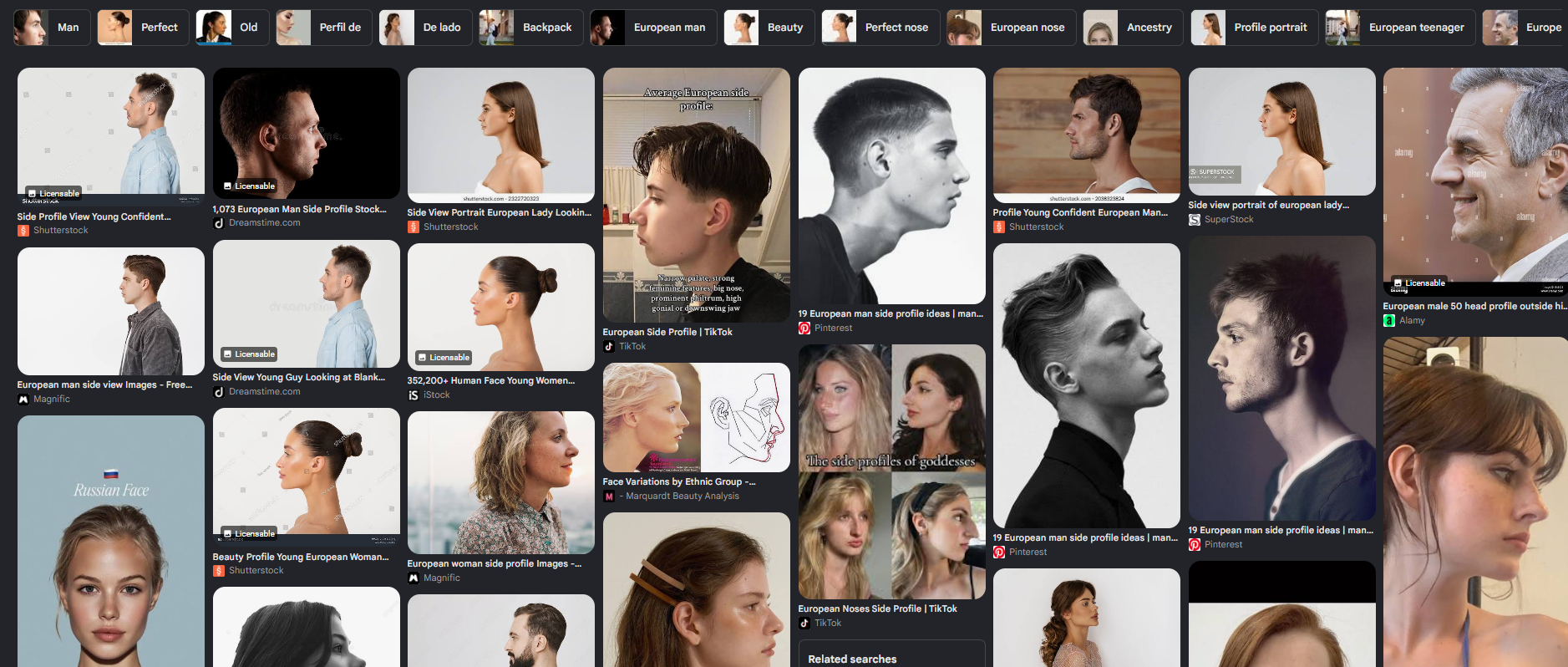Viewport: 1568px width, 667px height.
Task: Click the SuperStock icon below european lady portrait
Action: pyautogui.click(x=1195, y=220)
